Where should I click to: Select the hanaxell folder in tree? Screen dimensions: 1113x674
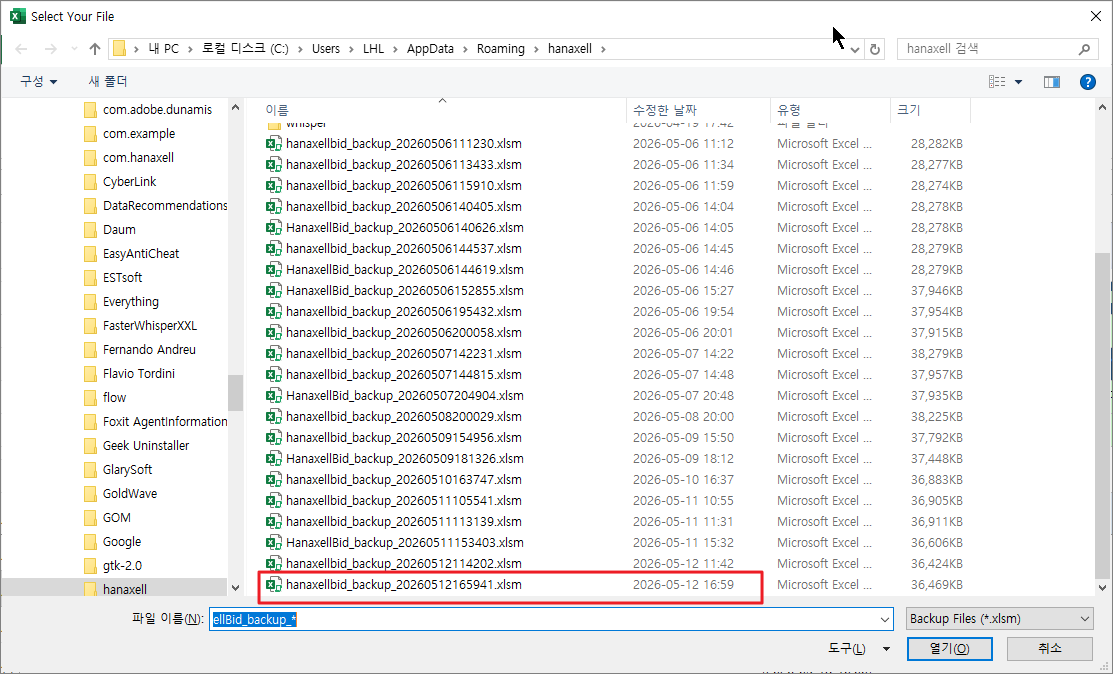tap(125, 589)
